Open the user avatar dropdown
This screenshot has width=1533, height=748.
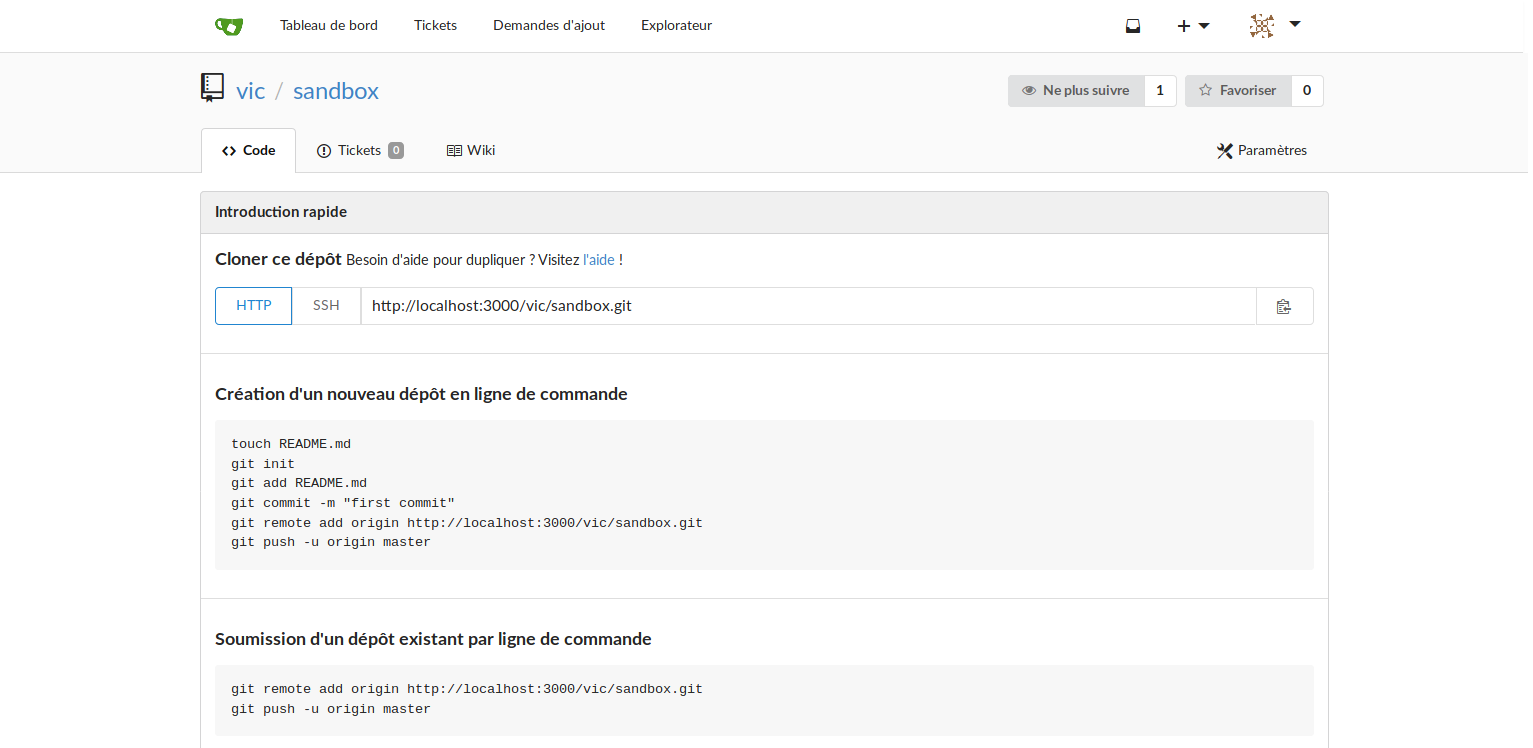(x=1275, y=26)
